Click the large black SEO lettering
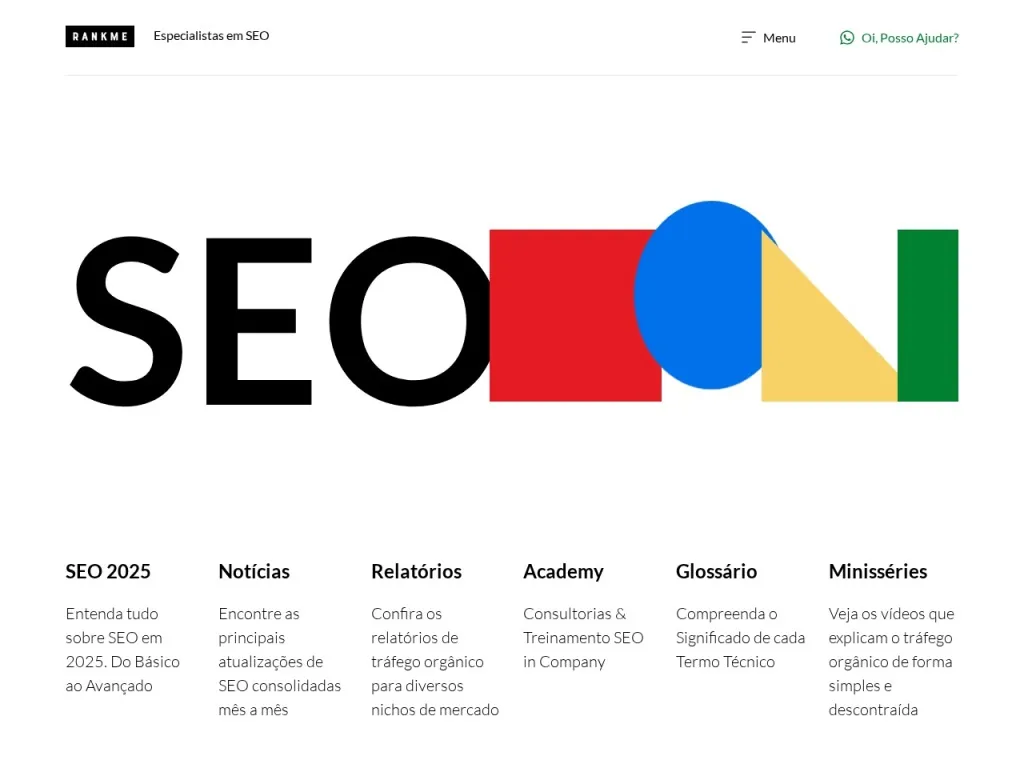This screenshot has height=768, width=1024. click(281, 321)
